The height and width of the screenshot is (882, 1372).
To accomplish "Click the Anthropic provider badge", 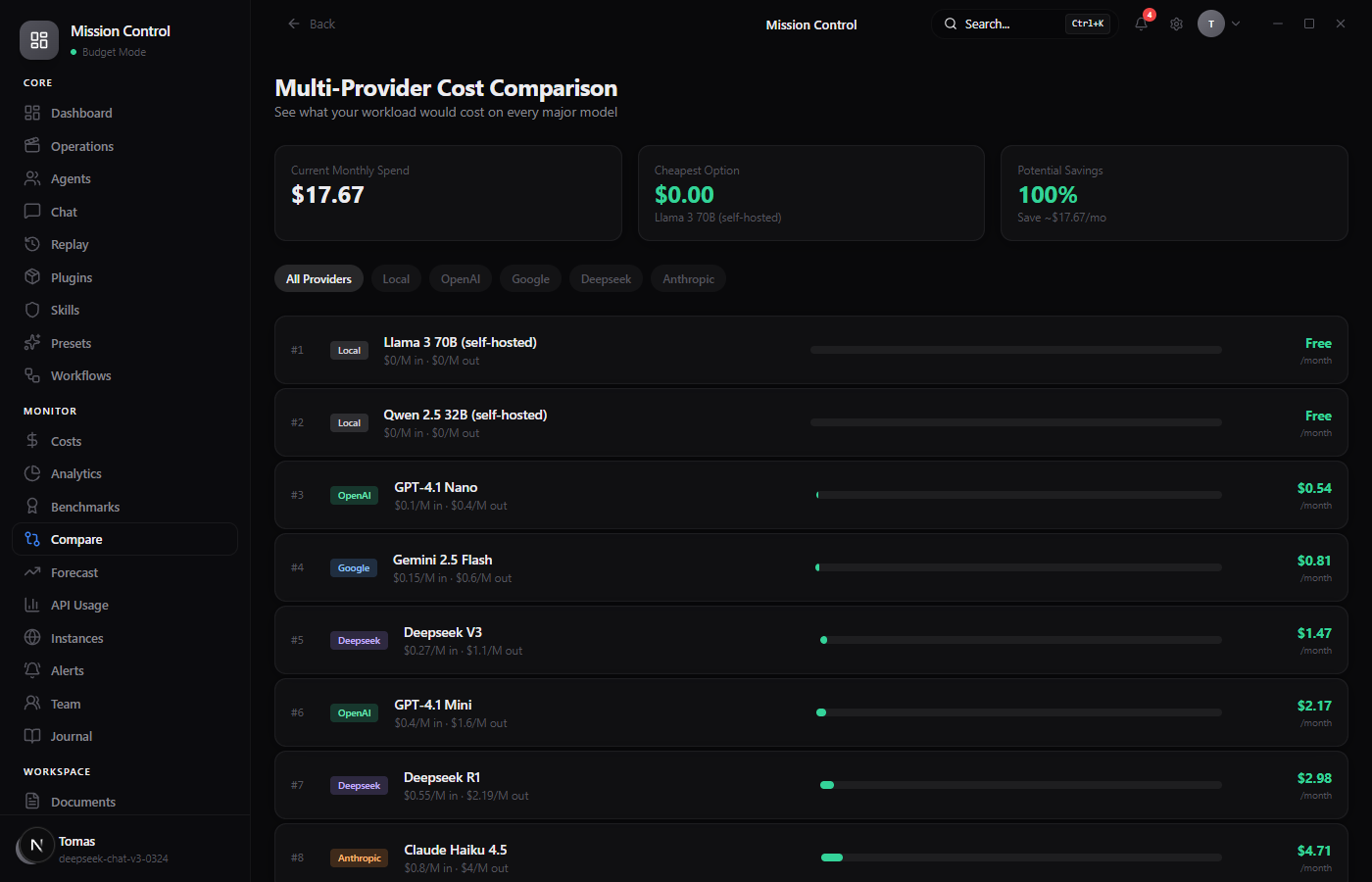I will [x=360, y=858].
